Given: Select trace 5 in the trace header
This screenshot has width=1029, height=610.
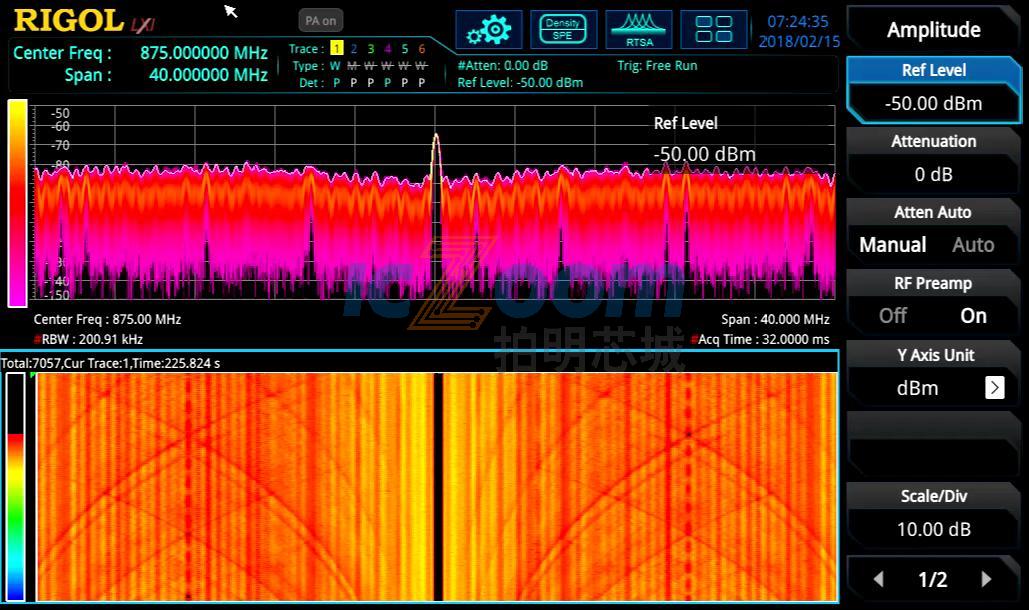Looking at the screenshot, I should [405, 49].
